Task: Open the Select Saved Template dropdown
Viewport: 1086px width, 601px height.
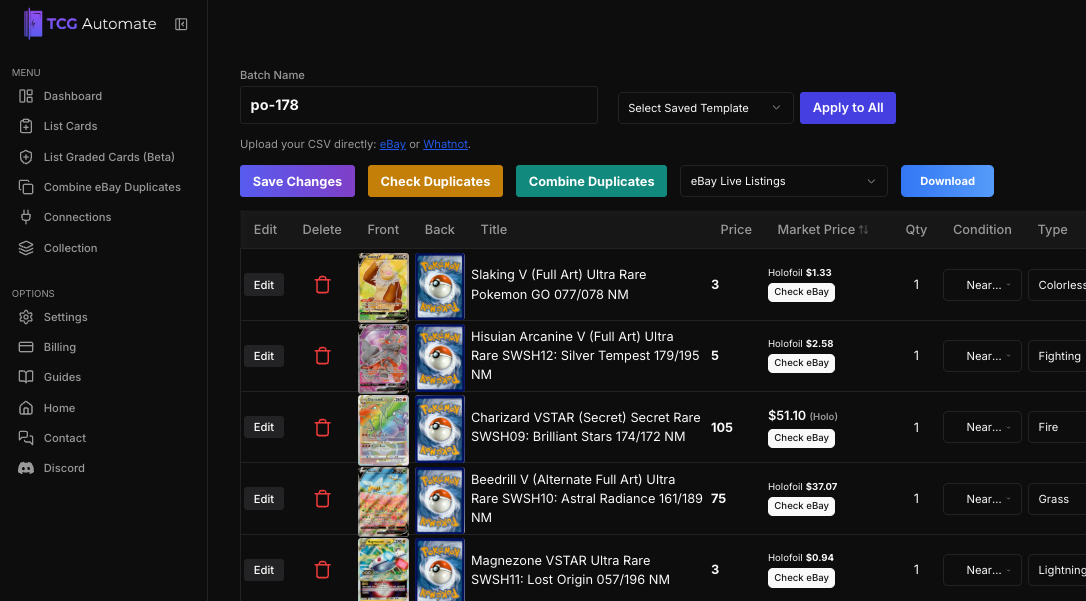Action: pyautogui.click(x=705, y=108)
